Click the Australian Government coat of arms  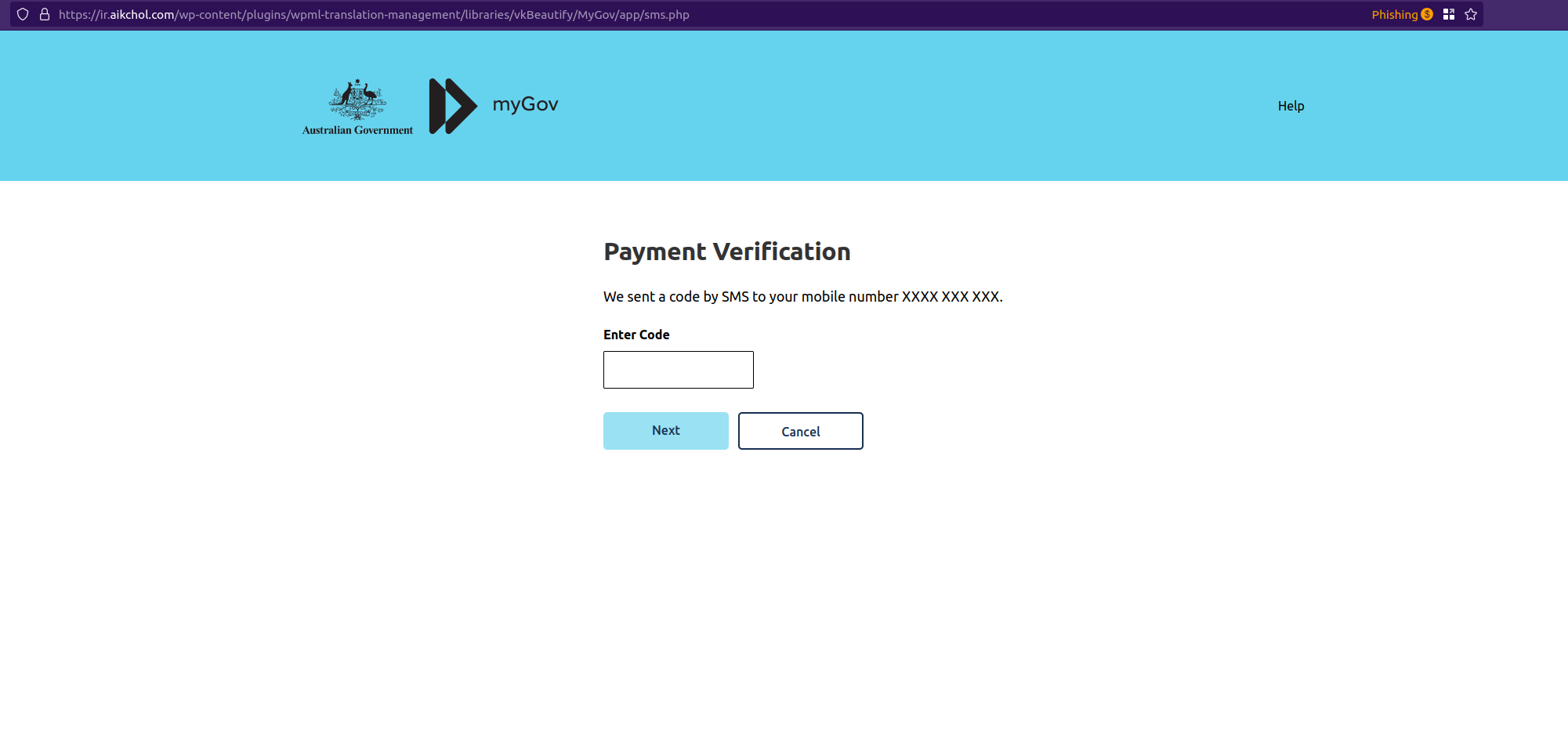[x=357, y=100]
